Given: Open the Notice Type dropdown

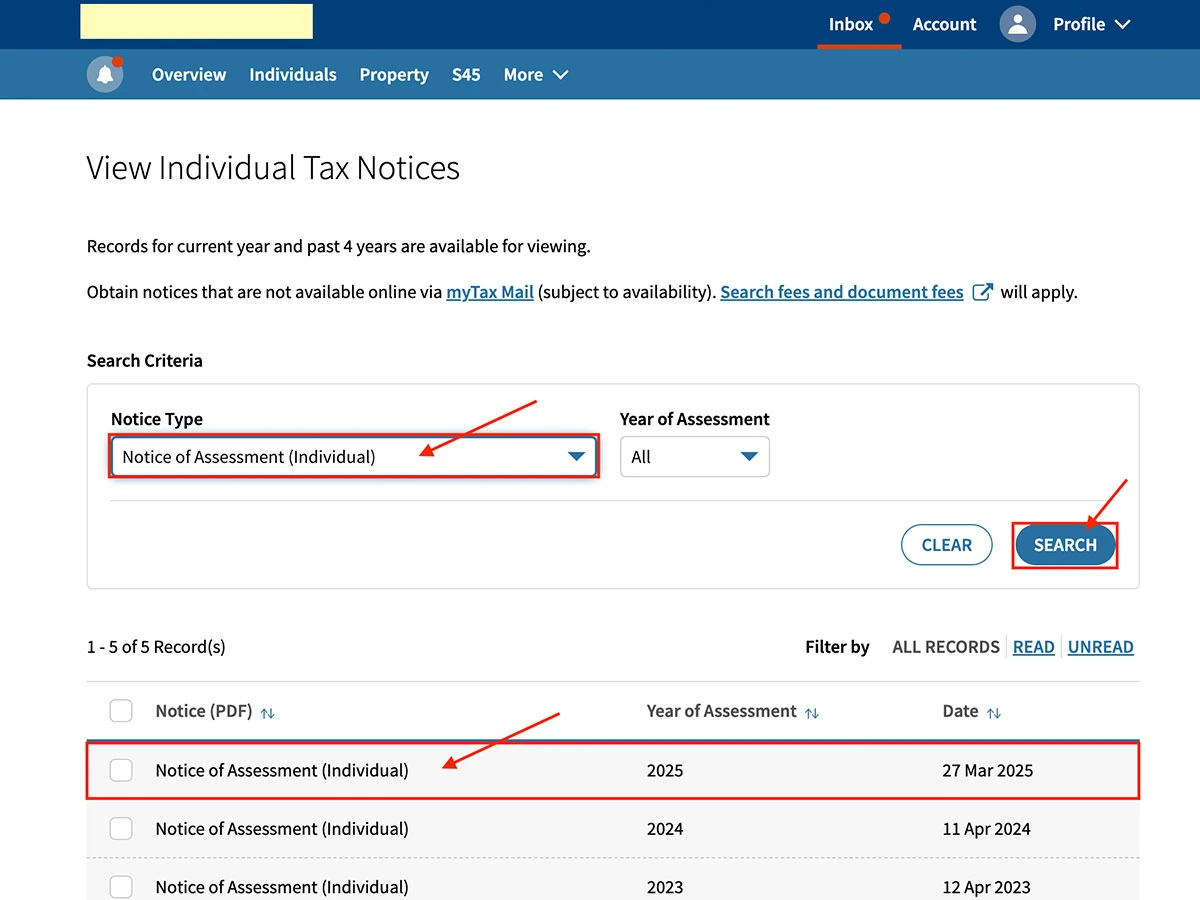Looking at the screenshot, I should click(354, 457).
